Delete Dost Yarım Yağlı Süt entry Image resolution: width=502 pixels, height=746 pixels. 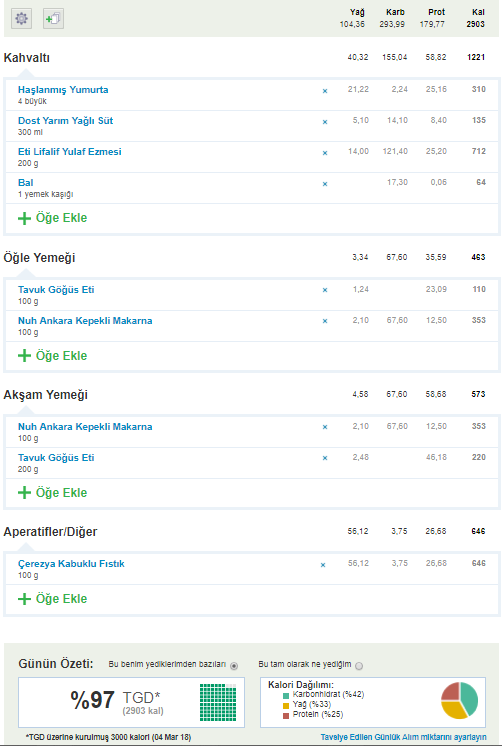pyautogui.click(x=325, y=122)
